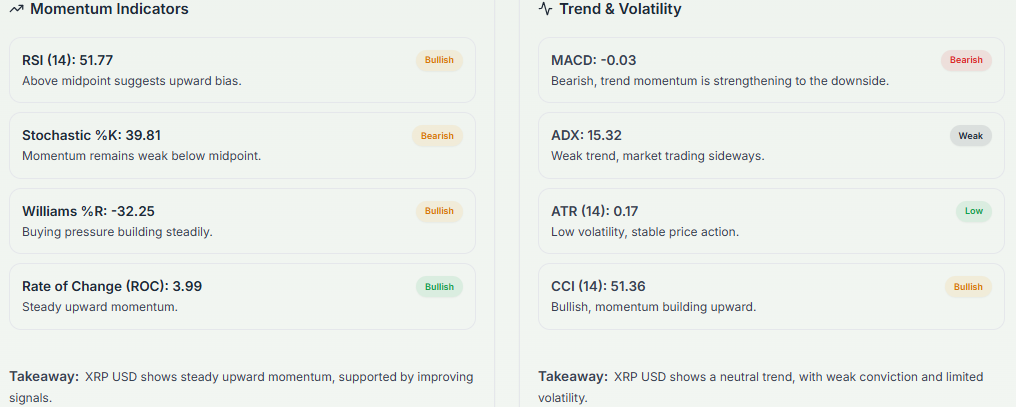
Task: Click the CCI (14): 51.36 heading
Action: coord(598,286)
